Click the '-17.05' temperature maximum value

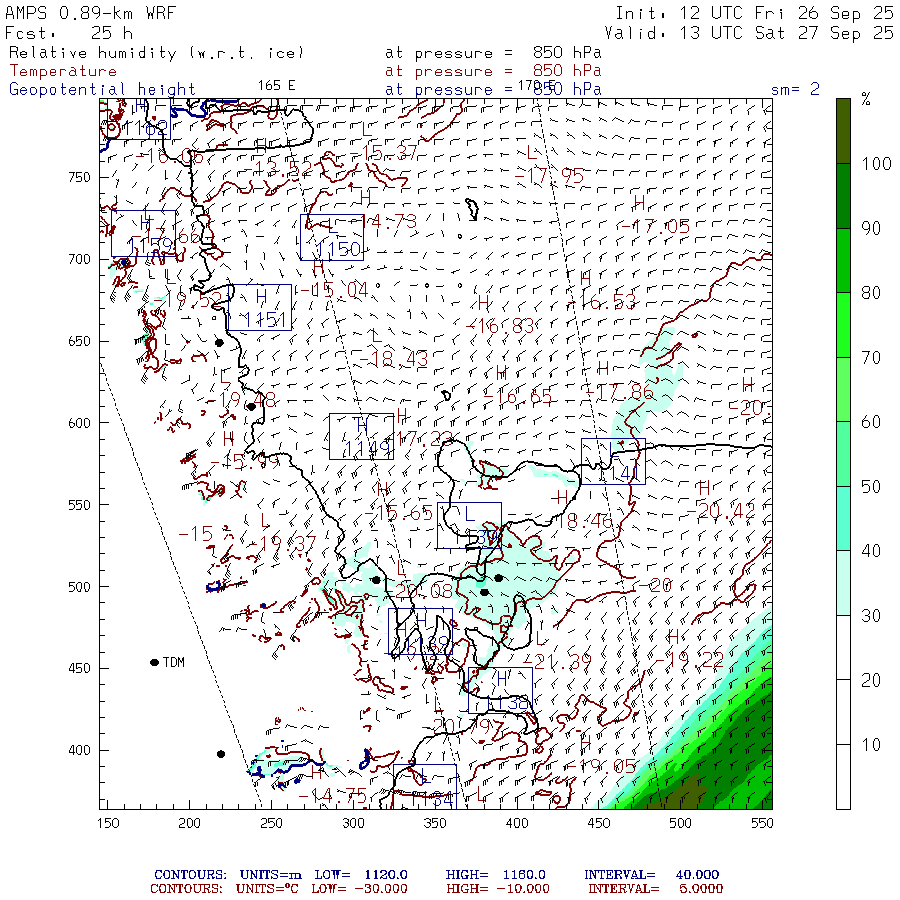(655, 226)
